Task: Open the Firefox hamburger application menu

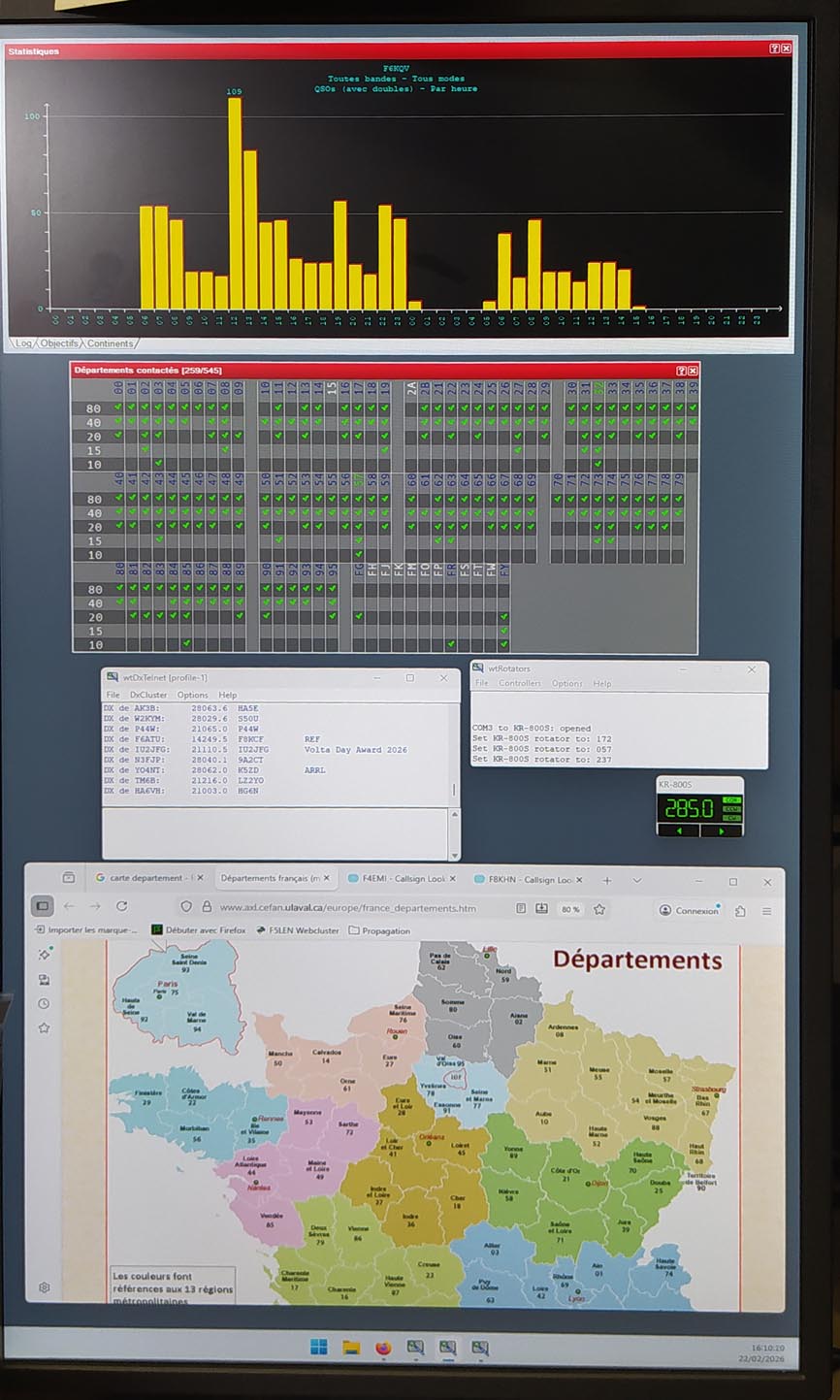Action: tap(766, 911)
